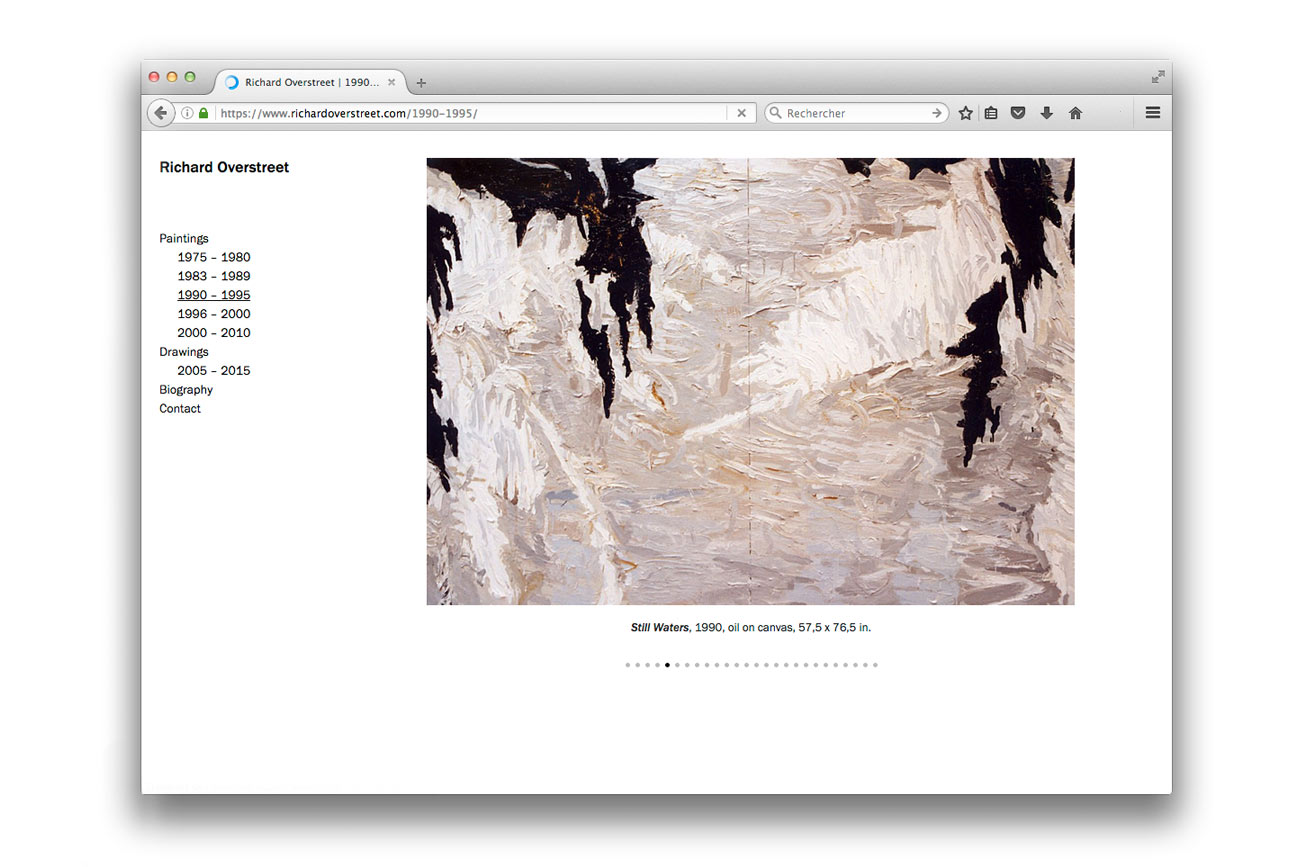Go to home page icon
This screenshot has width=1300, height=867.
click(1075, 114)
